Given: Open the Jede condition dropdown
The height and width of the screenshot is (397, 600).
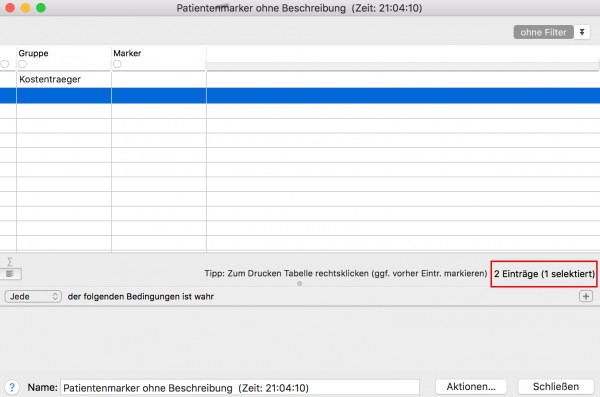Looking at the screenshot, I should [33, 296].
